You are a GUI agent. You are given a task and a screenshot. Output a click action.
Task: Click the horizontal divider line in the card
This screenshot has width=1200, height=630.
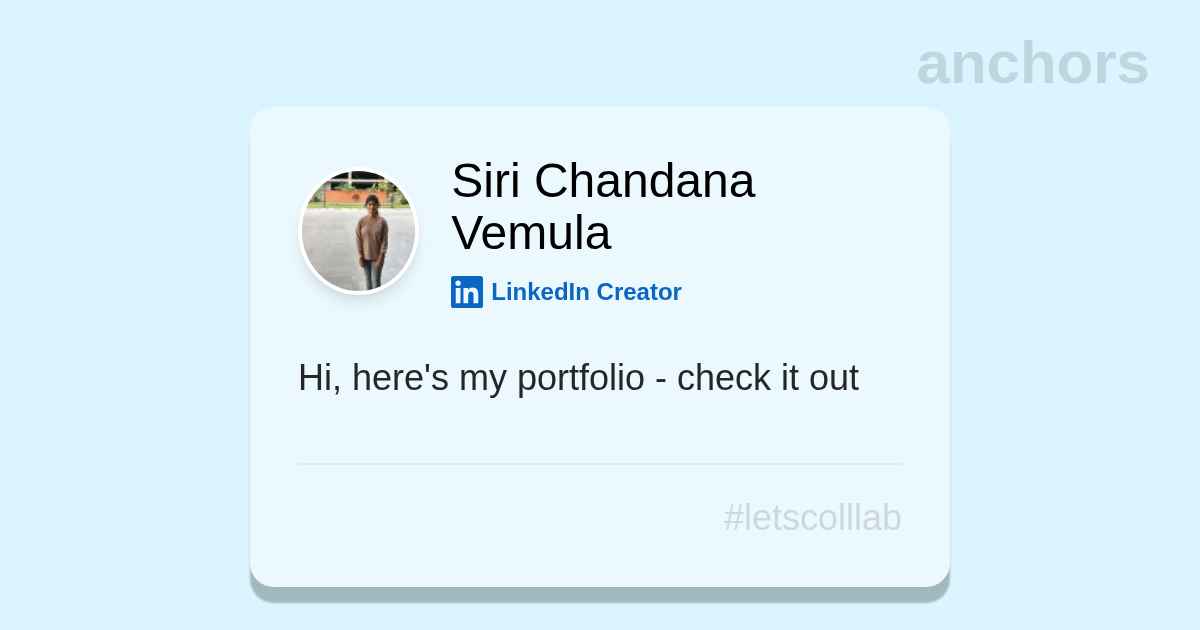click(x=600, y=464)
